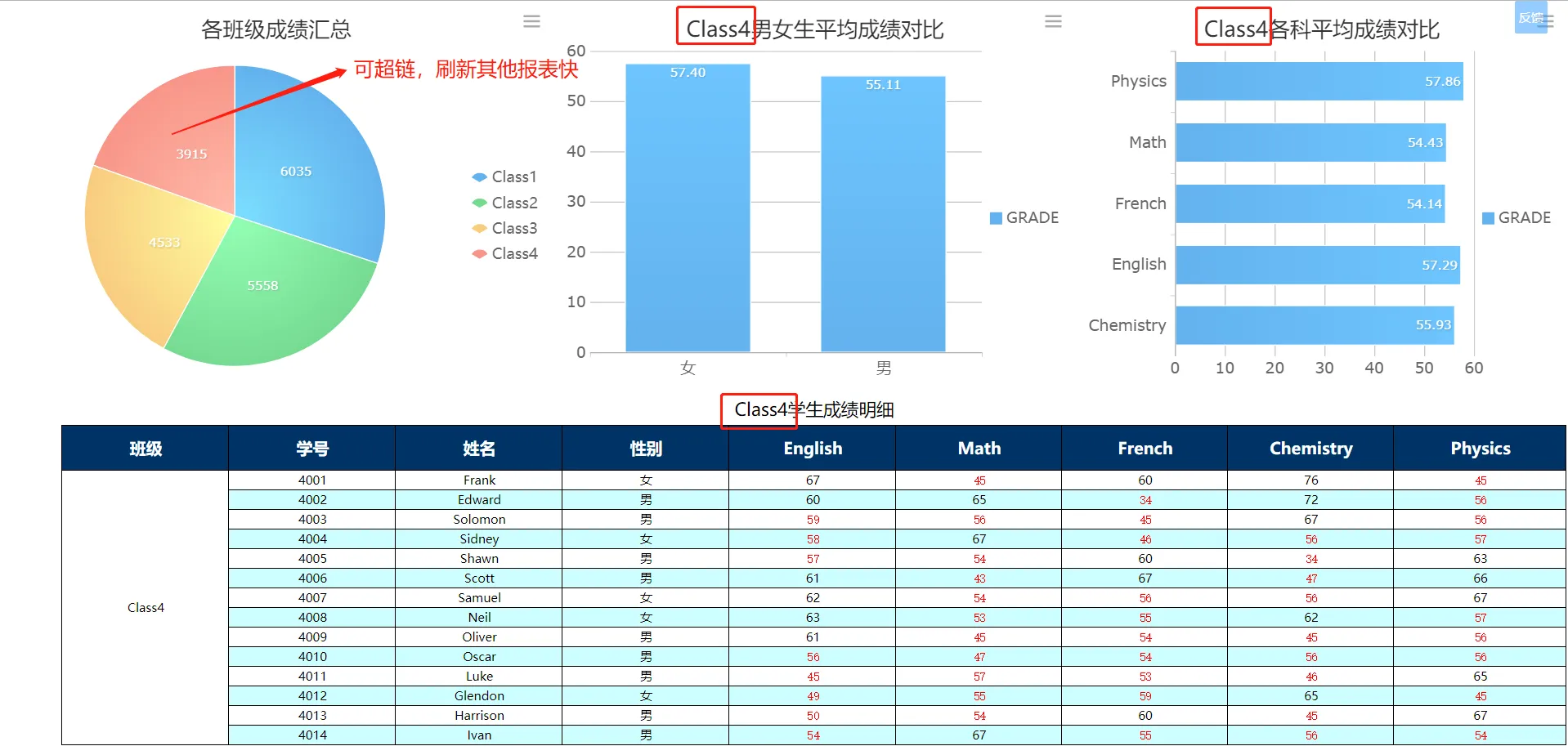Click the 女 bar showing 57.40
This screenshot has width=1568, height=755.
click(x=688, y=212)
